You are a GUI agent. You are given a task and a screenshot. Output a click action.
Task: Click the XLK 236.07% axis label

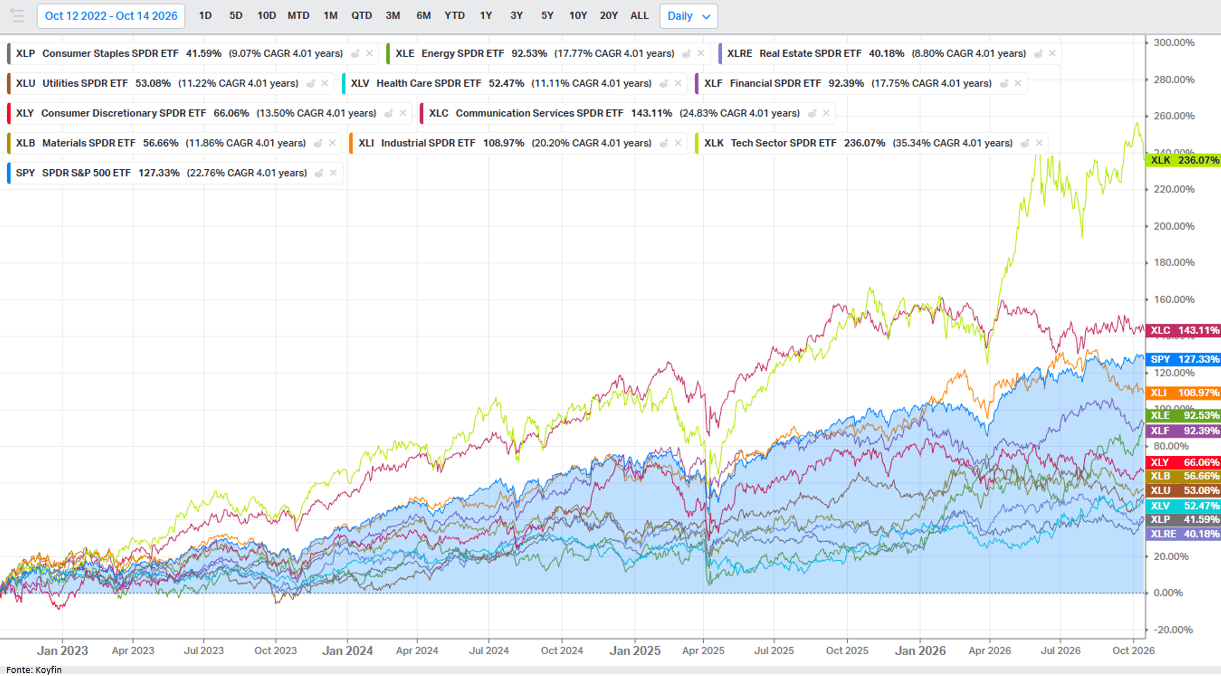tap(1184, 160)
